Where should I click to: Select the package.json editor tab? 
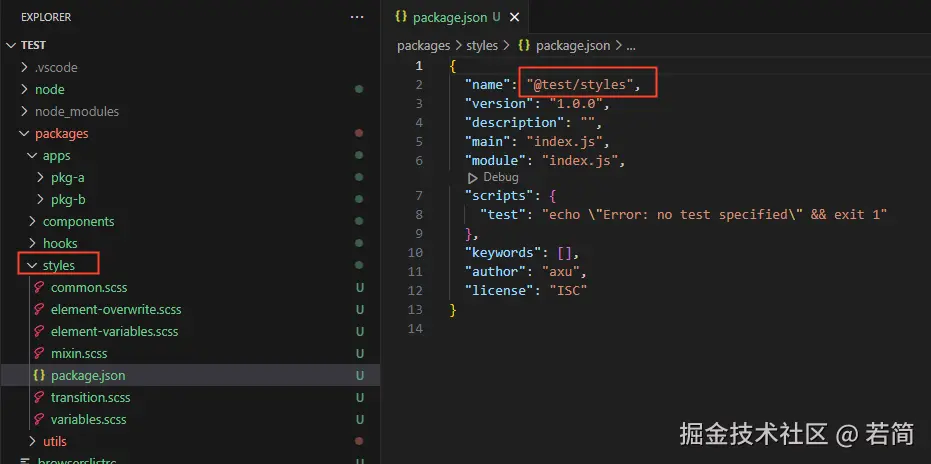point(457,18)
